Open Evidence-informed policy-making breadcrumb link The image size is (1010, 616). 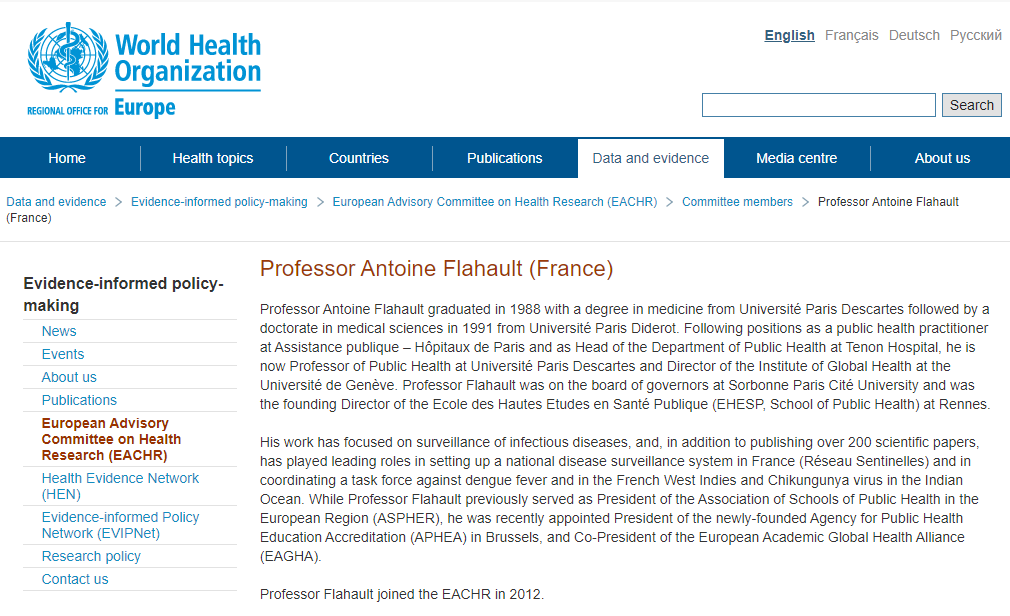(219, 202)
